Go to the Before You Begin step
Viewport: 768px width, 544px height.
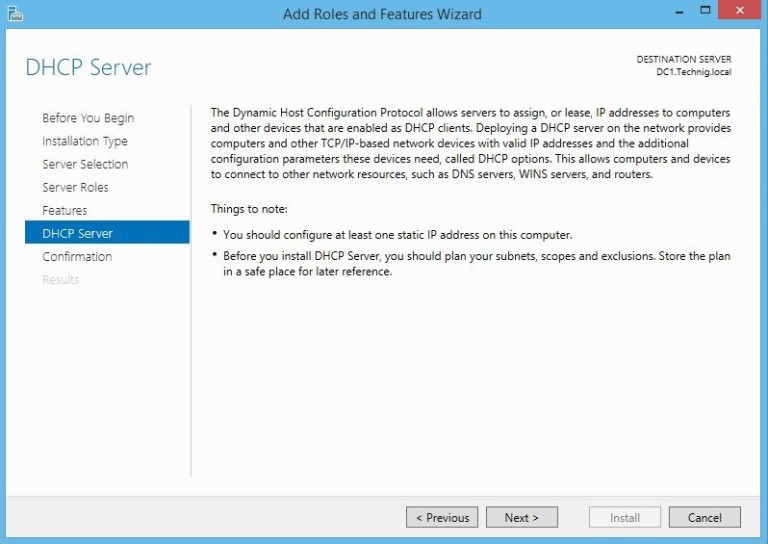tap(88, 118)
